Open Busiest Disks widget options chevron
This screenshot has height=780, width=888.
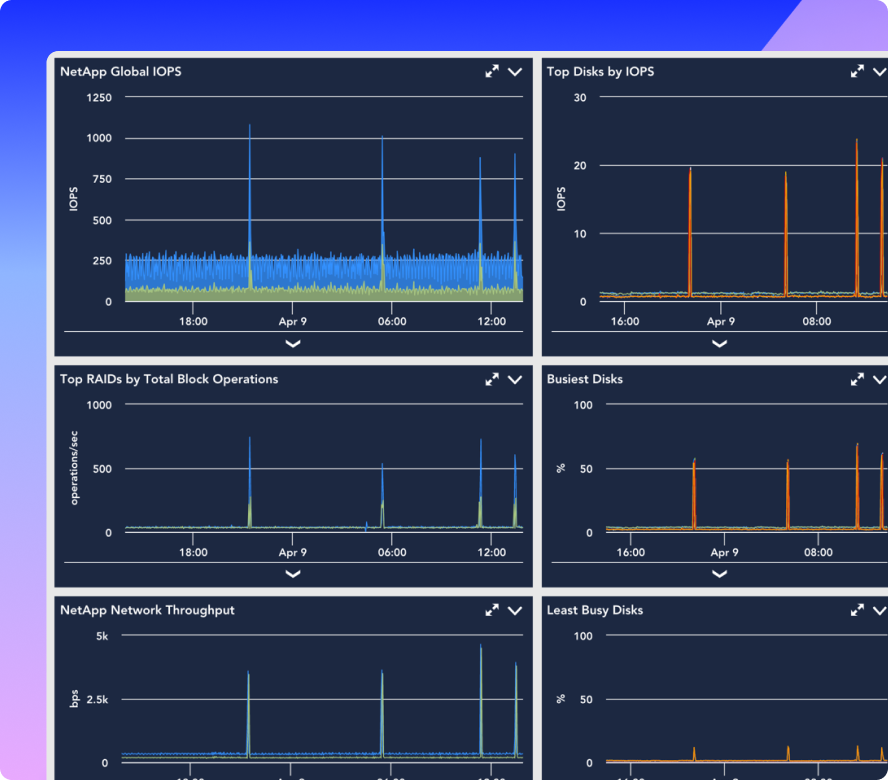click(880, 380)
